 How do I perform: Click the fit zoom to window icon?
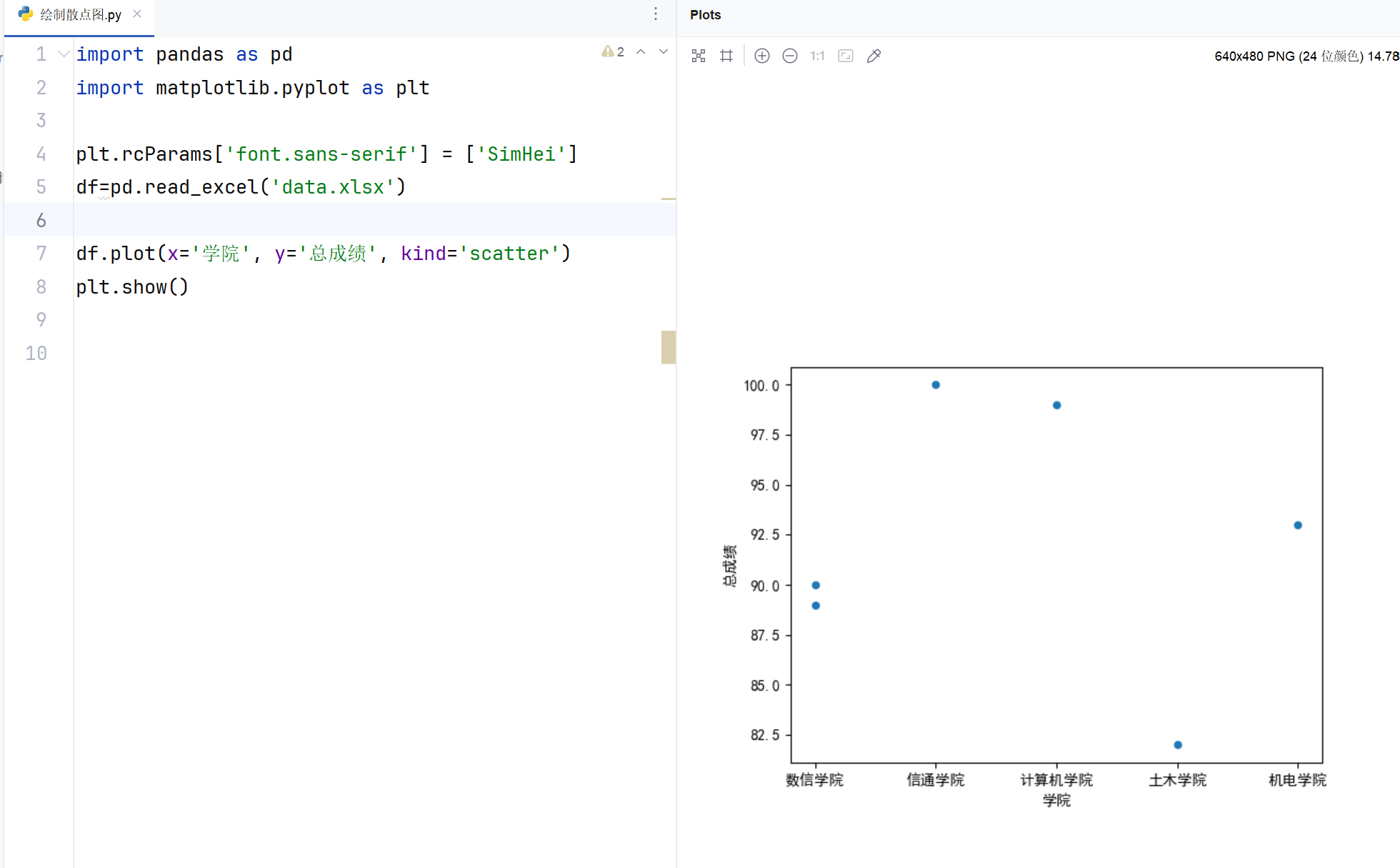(x=846, y=56)
